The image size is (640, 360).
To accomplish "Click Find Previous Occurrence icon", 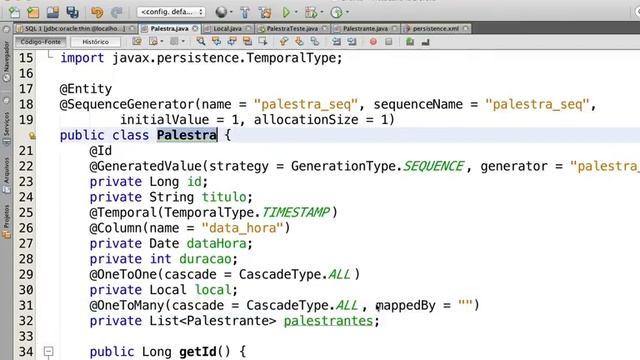I will (216, 42).
